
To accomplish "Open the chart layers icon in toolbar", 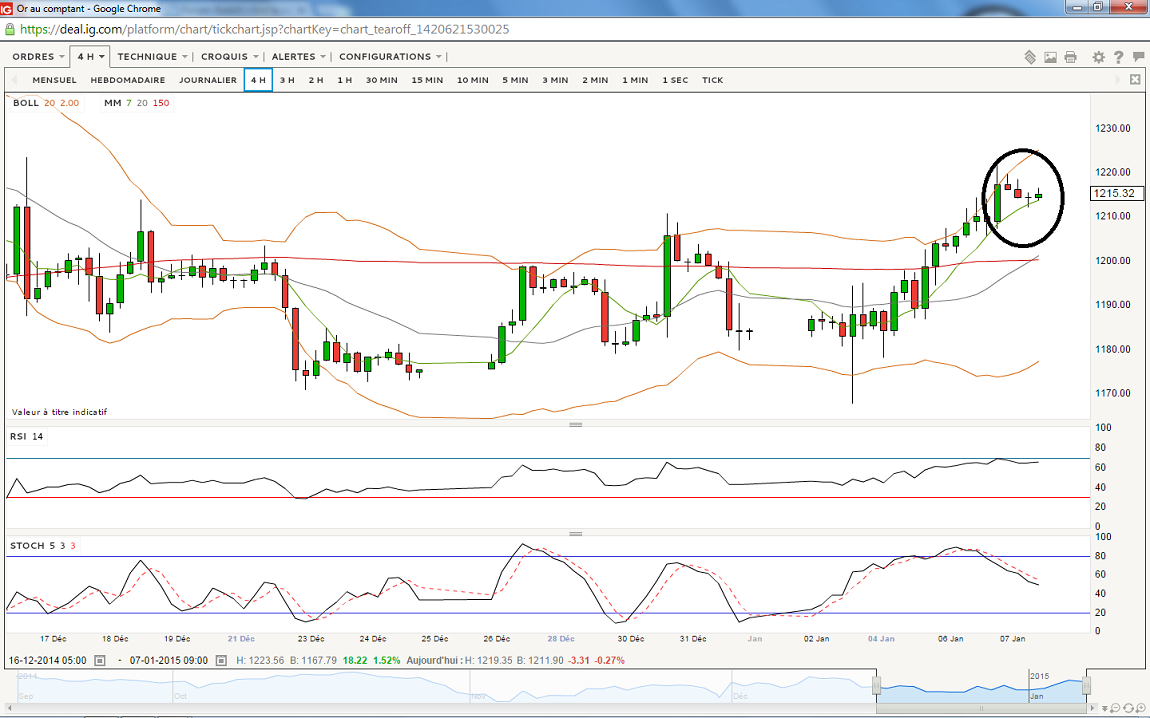I will click(x=1030, y=57).
